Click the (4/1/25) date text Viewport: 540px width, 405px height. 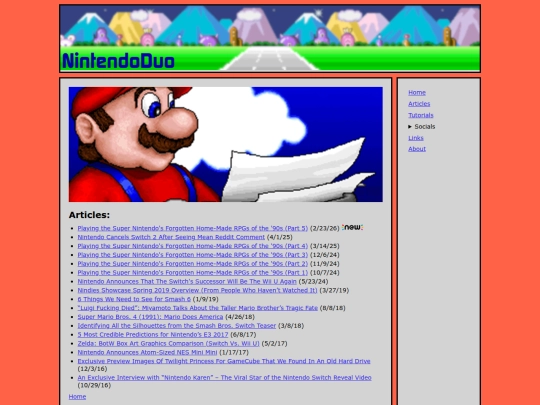click(x=280, y=237)
